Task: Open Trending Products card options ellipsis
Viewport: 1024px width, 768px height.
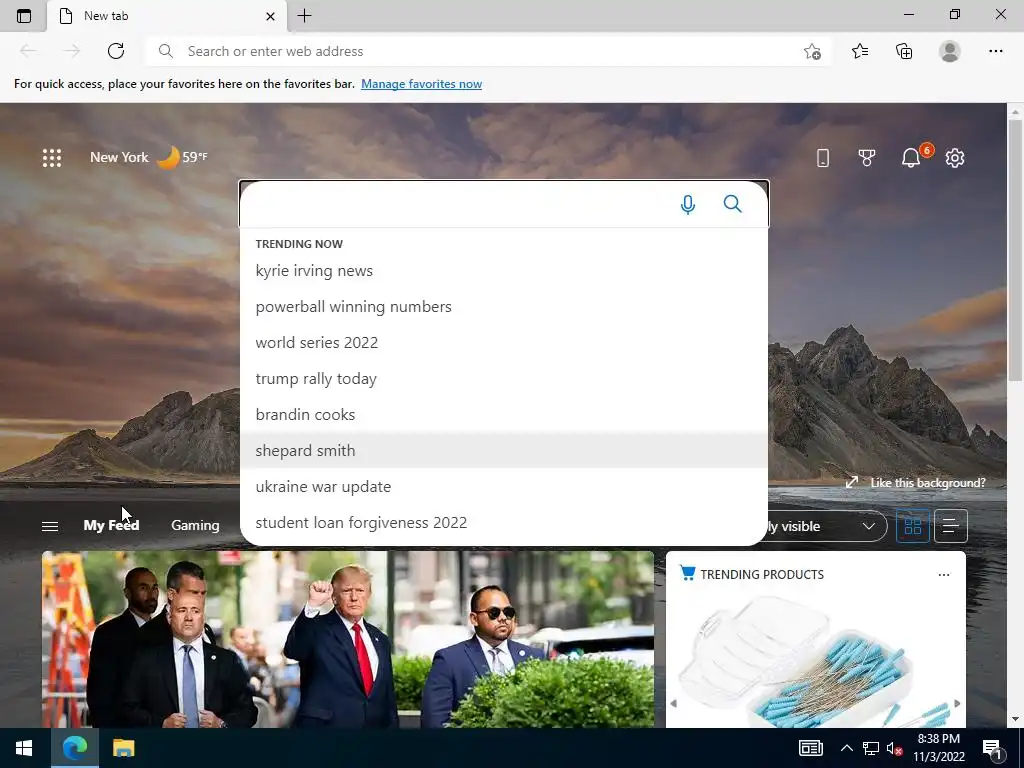Action: coord(944,575)
